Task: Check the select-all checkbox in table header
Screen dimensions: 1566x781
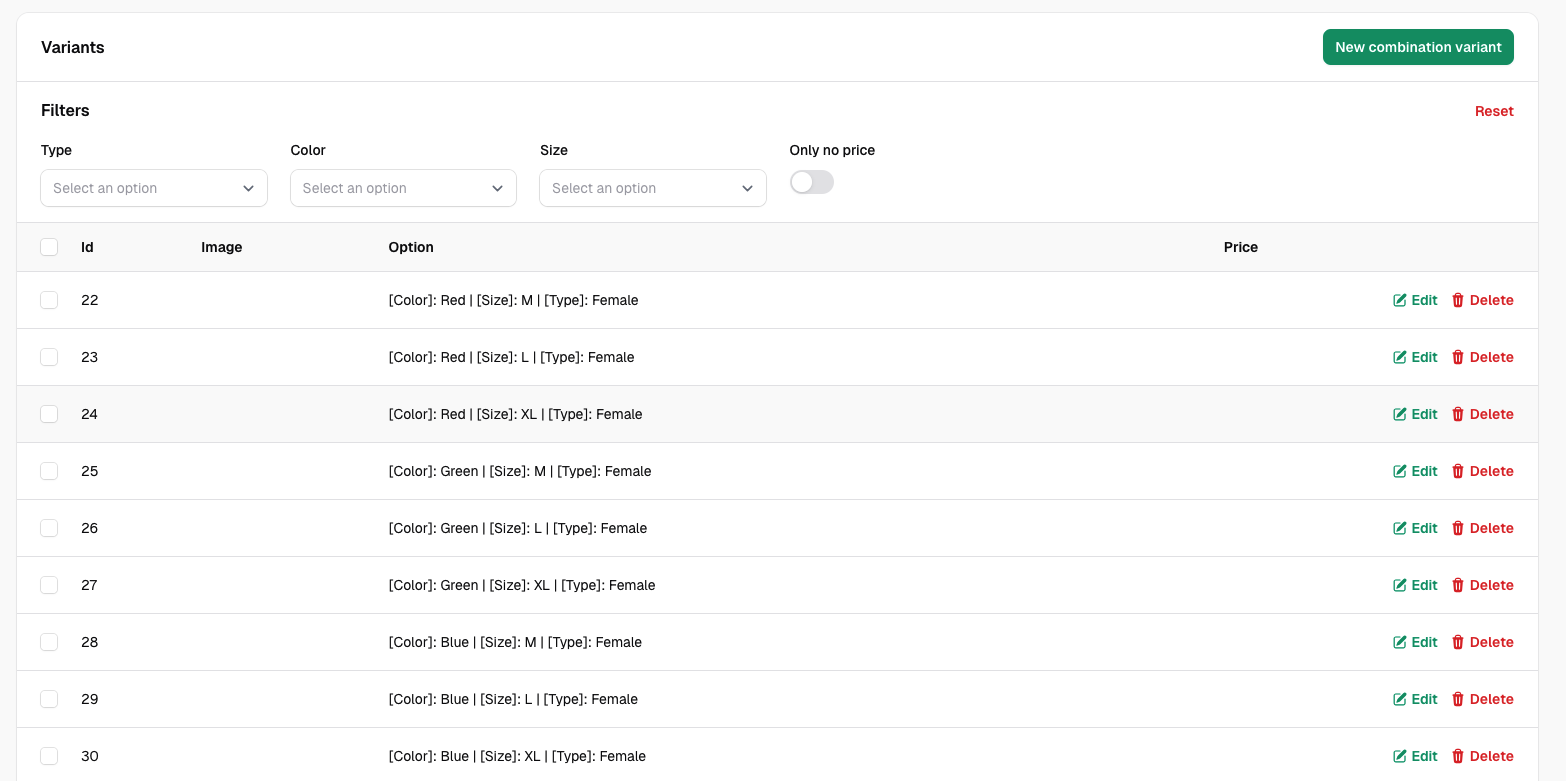Action: click(x=49, y=247)
